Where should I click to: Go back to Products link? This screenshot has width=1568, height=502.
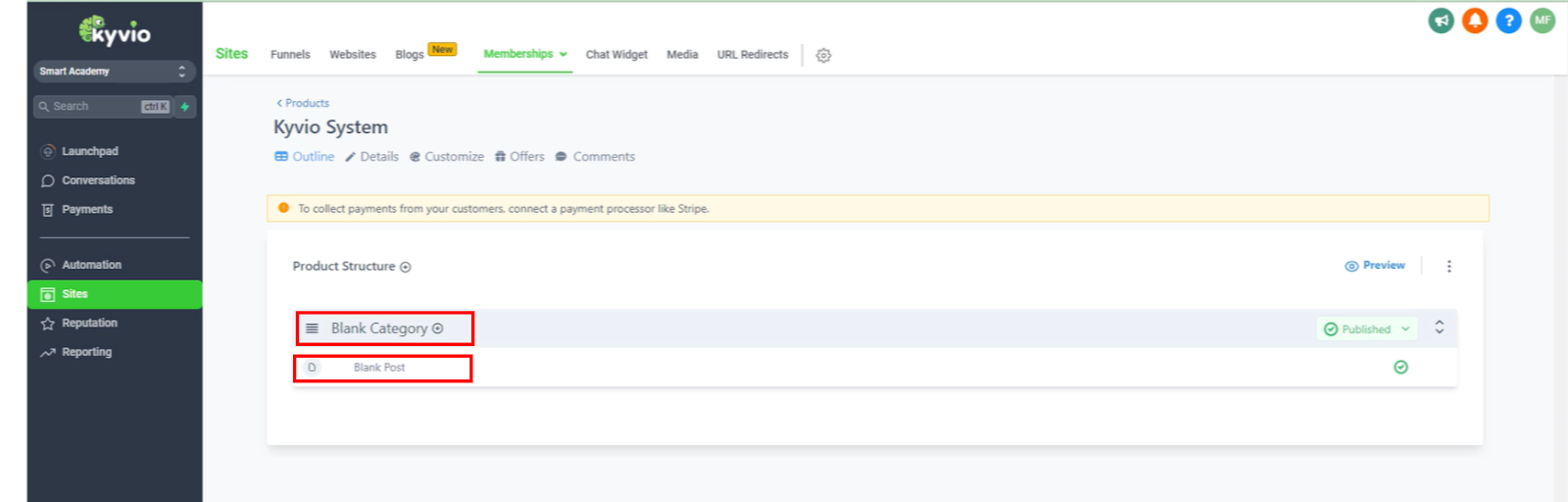point(303,103)
